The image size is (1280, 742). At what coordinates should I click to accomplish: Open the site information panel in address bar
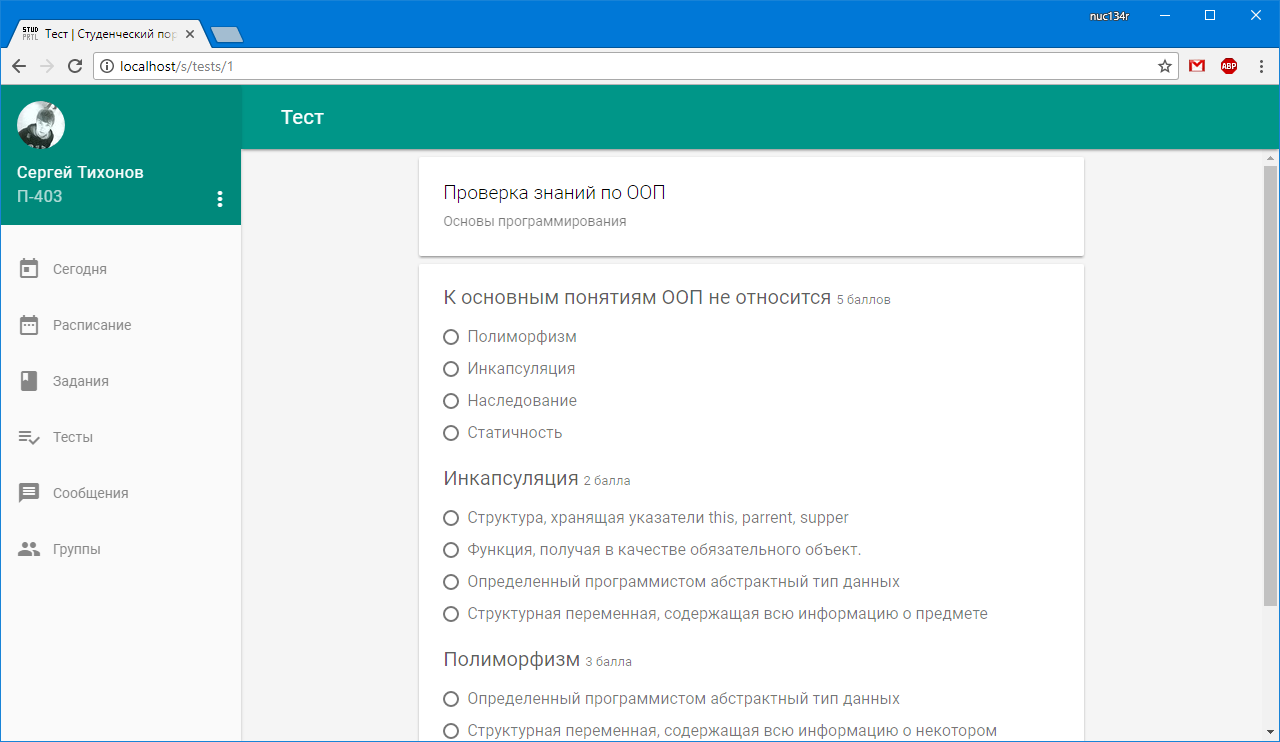click(106, 65)
